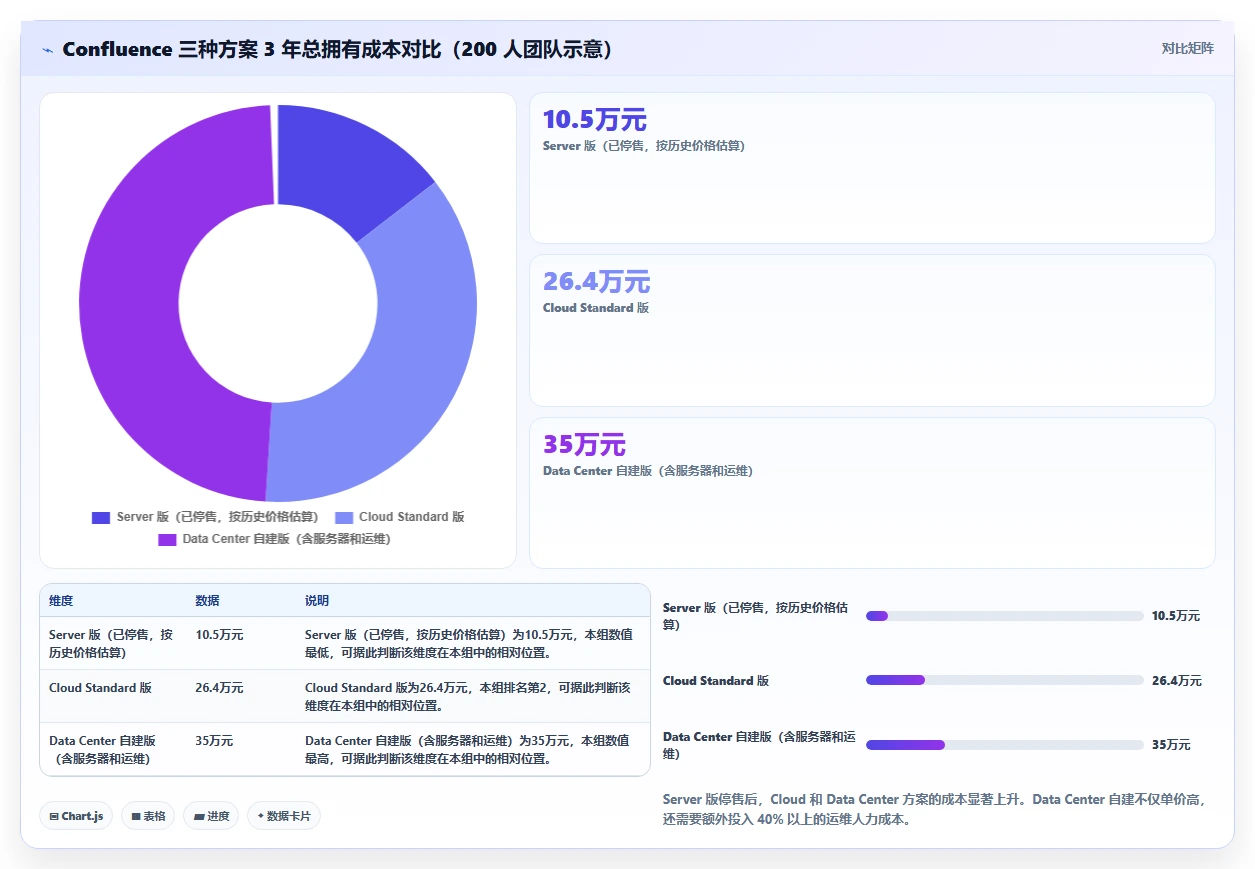Click the 进度 tag chip
This screenshot has width=1255, height=869.
pyautogui.click(x=211, y=816)
